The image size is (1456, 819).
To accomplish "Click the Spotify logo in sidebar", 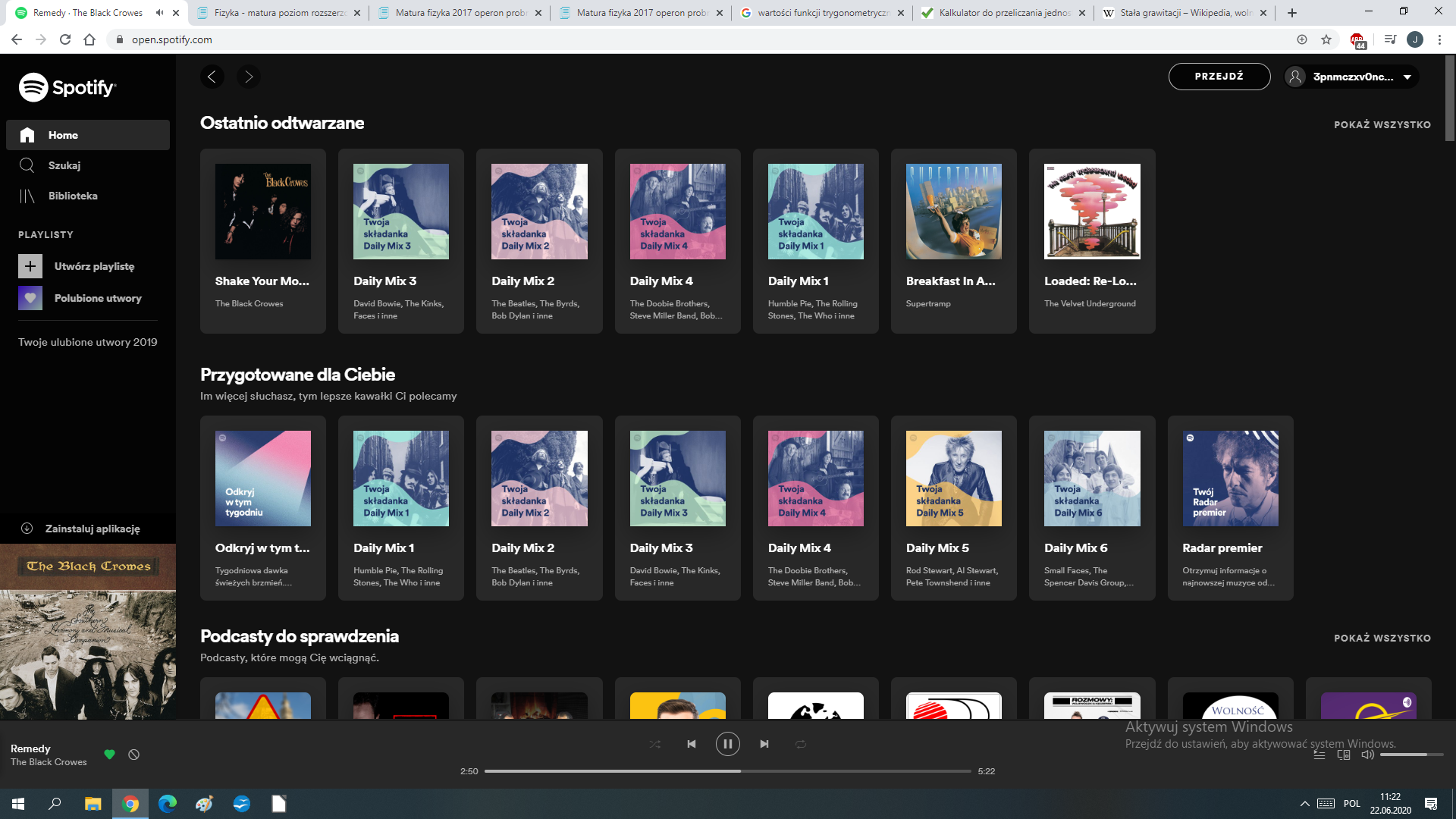I will (67, 87).
